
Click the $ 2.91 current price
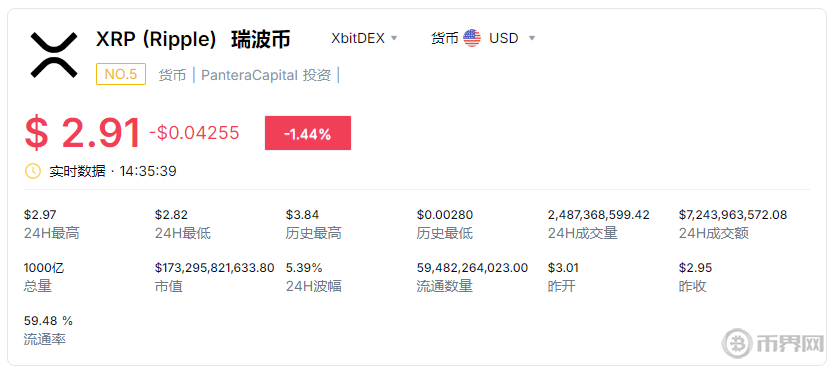83,133
